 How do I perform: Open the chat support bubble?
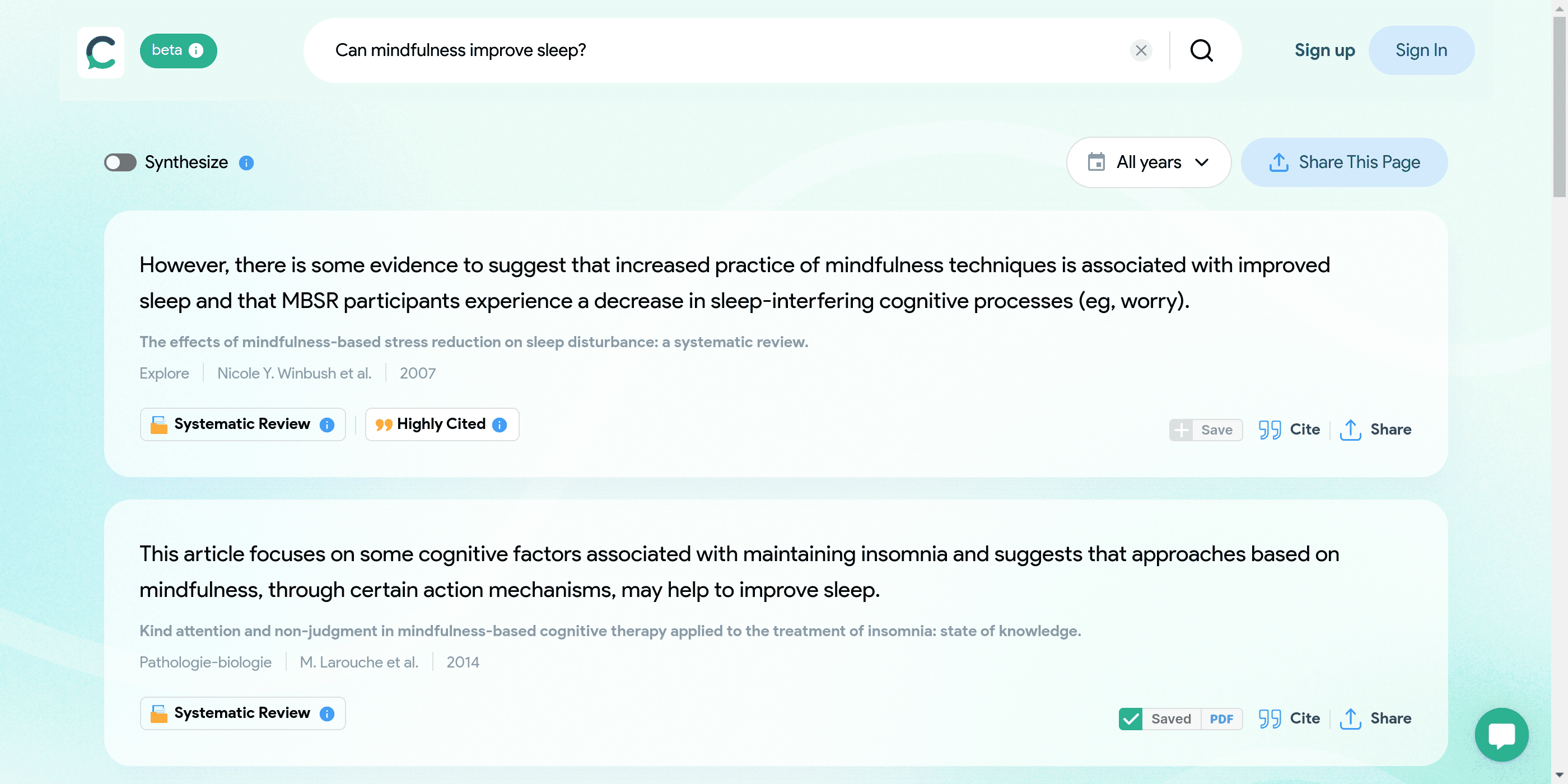(1500, 734)
